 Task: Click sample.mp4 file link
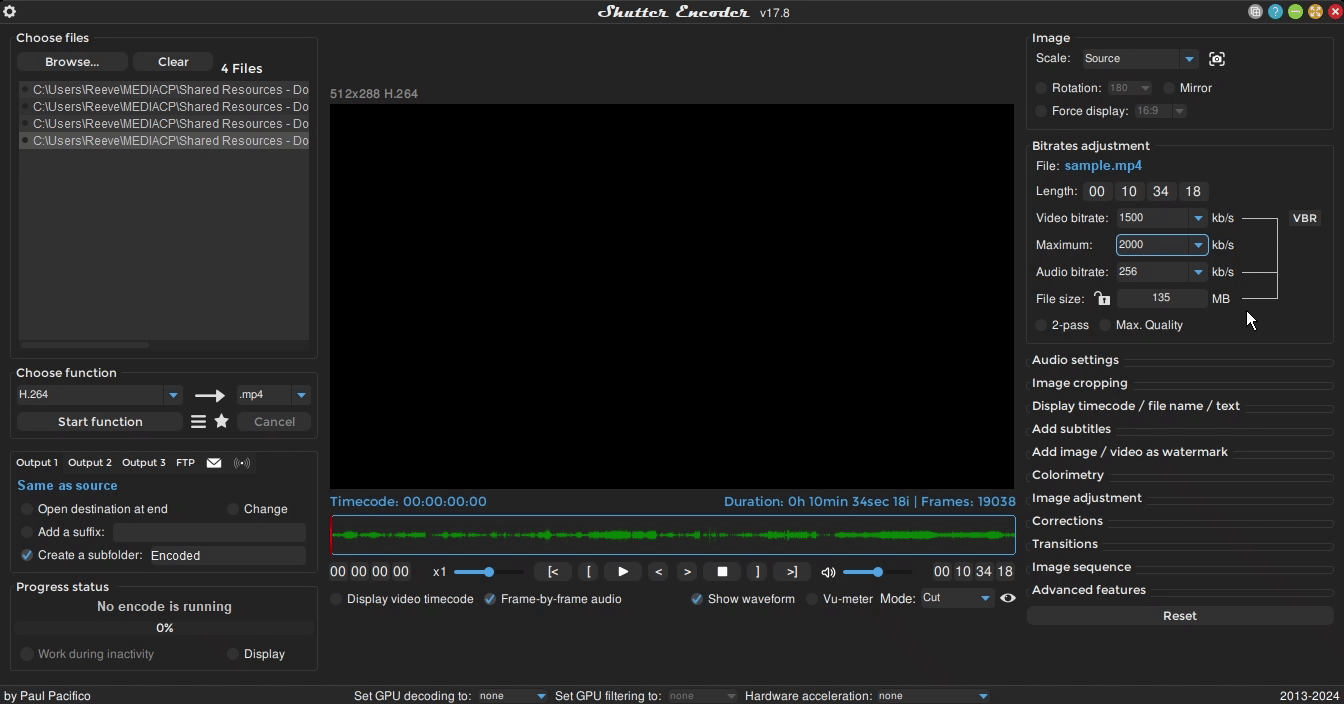pyautogui.click(x=1103, y=166)
